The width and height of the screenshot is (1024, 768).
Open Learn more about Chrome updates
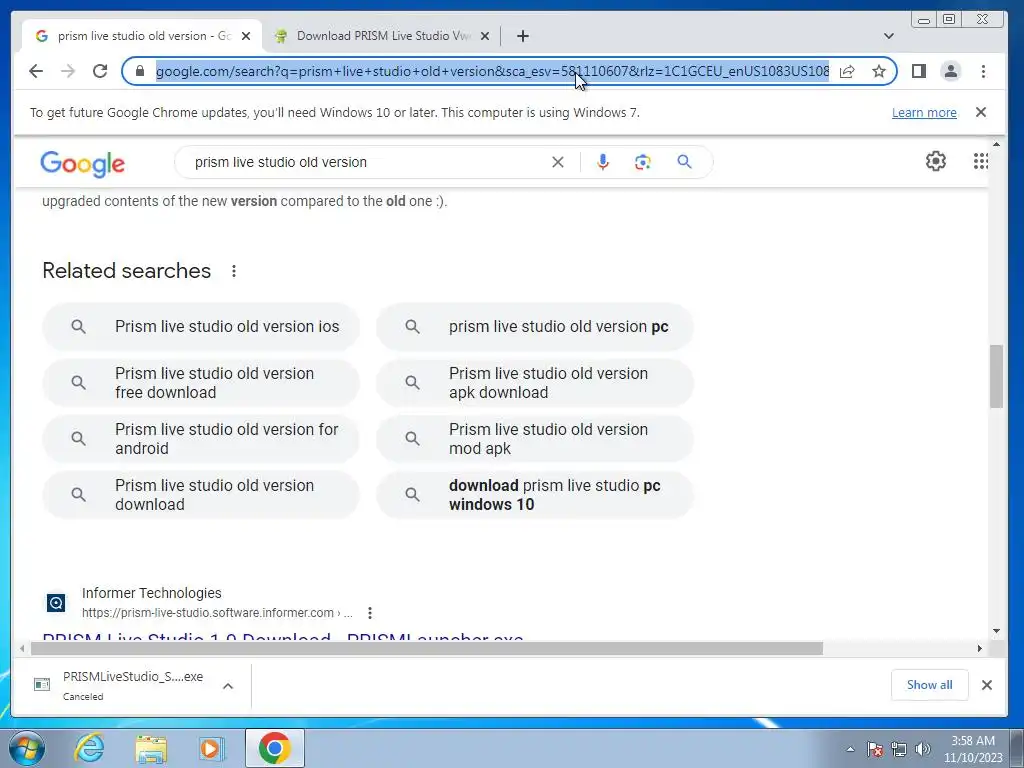(x=924, y=112)
